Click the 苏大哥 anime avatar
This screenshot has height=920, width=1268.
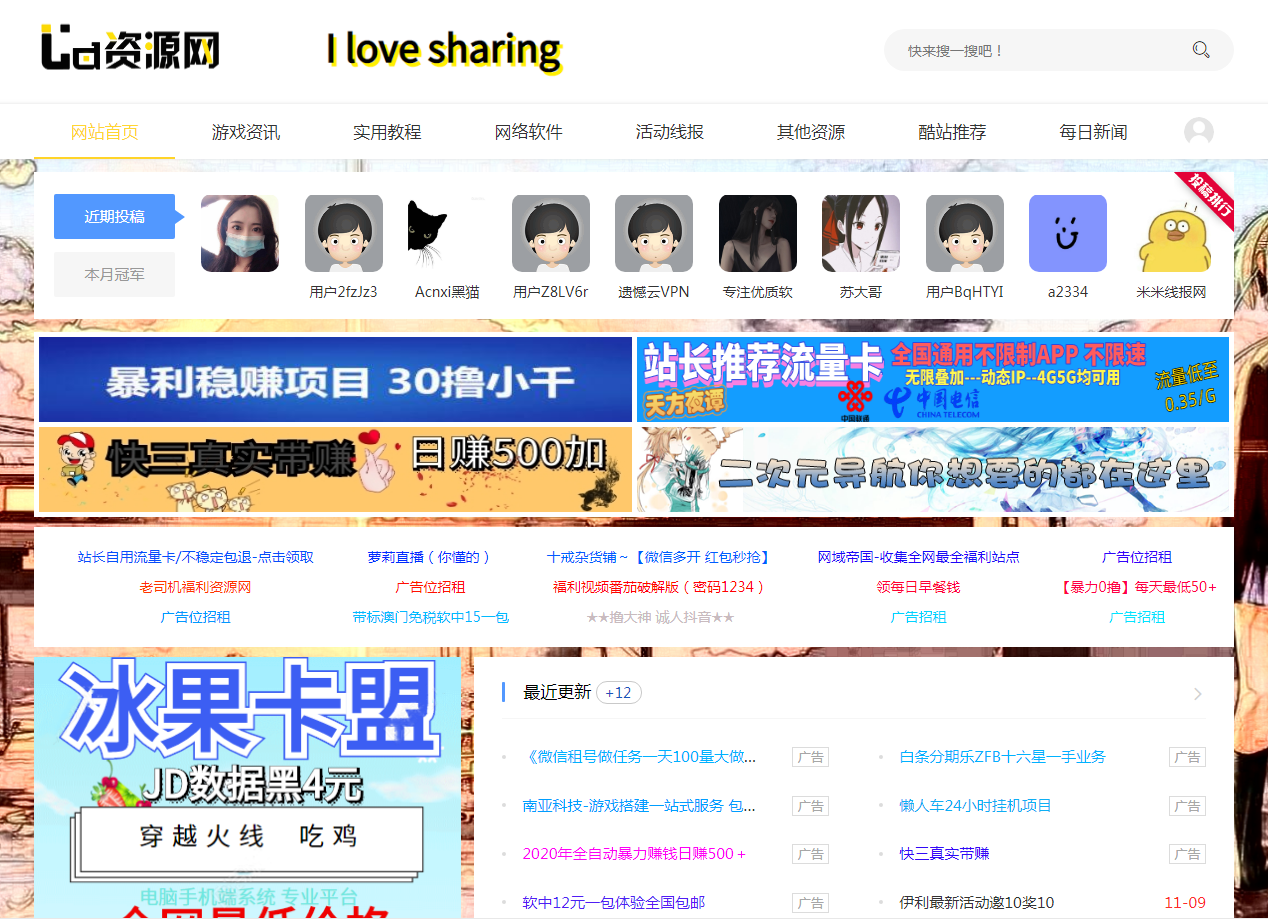pyautogui.click(x=860, y=234)
